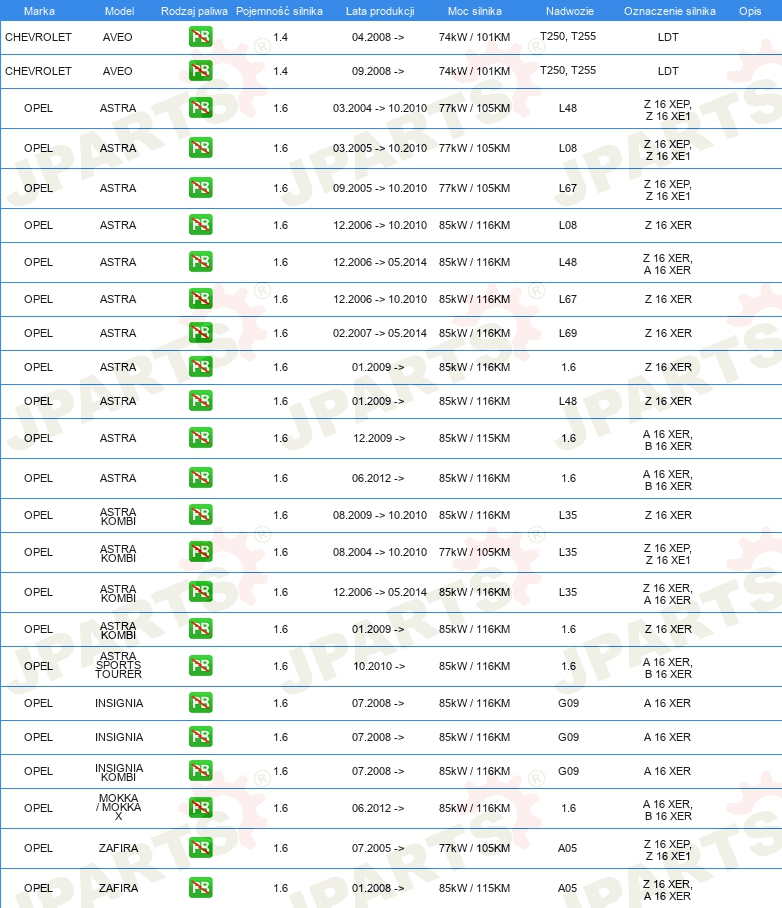The width and height of the screenshot is (782, 908).
Task: Click the T250, T255 body cell for Aveo 09.2008
Action: click(568, 70)
